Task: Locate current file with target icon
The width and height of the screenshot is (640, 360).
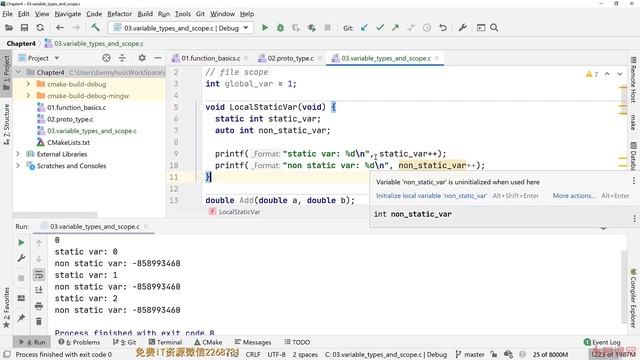Action: coord(107,58)
